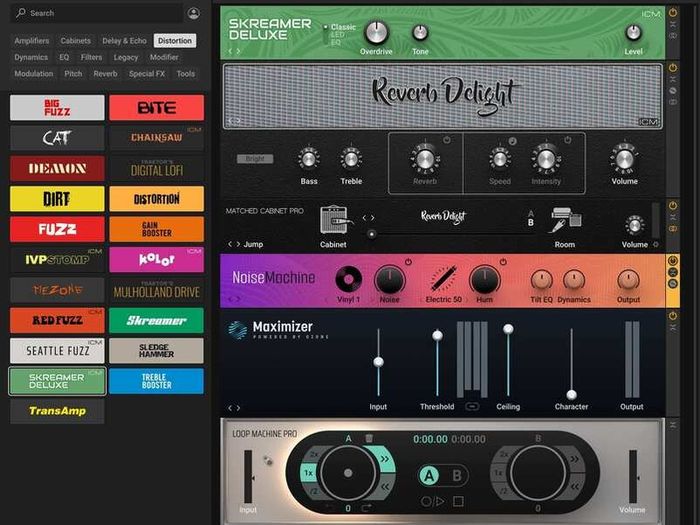Collapse the Skreamer Deluxe module
The image size is (700, 525).
673,25
